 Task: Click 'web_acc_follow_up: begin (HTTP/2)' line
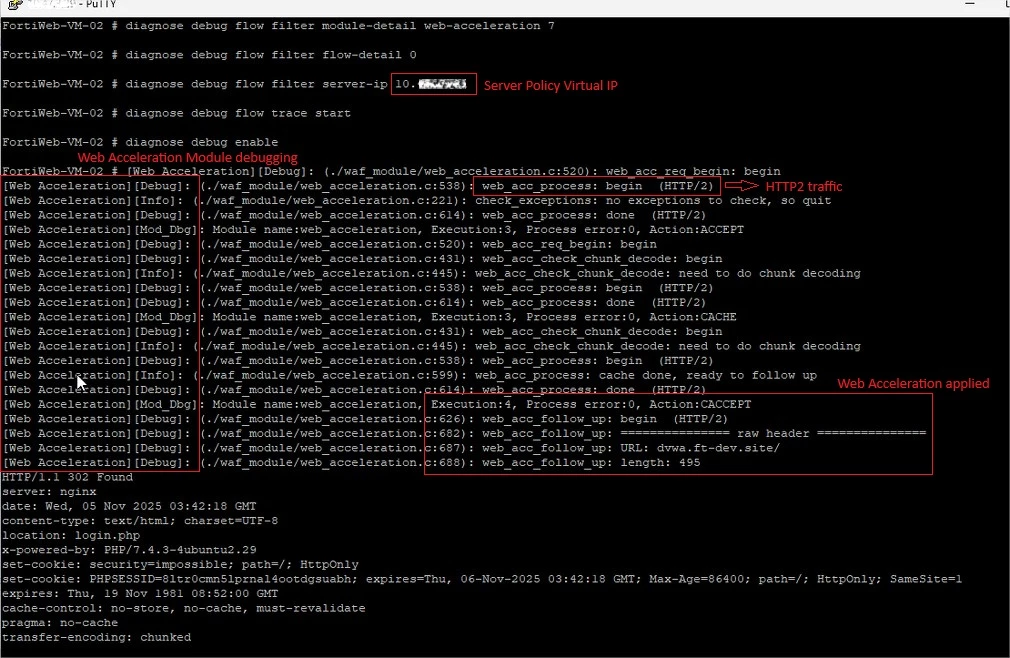pos(365,418)
